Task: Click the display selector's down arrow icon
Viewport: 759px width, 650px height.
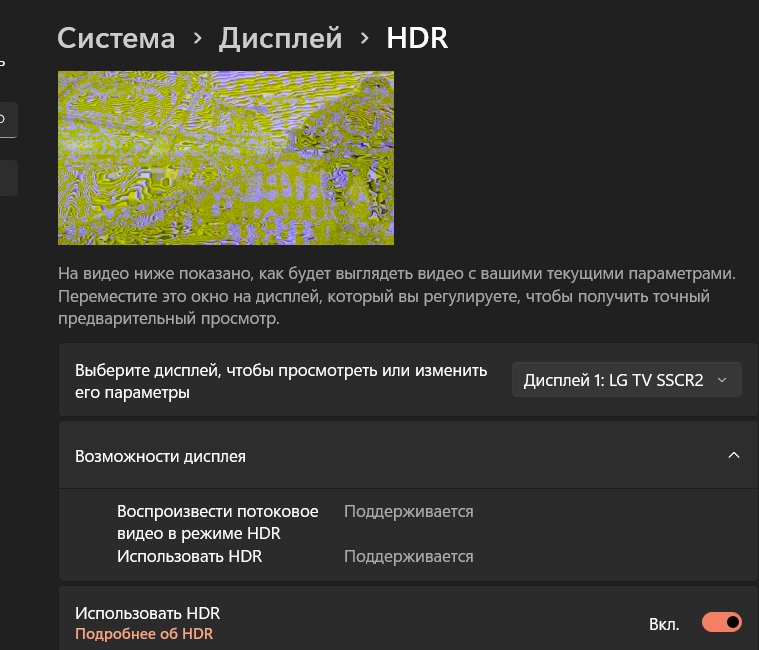Action: (x=722, y=380)
